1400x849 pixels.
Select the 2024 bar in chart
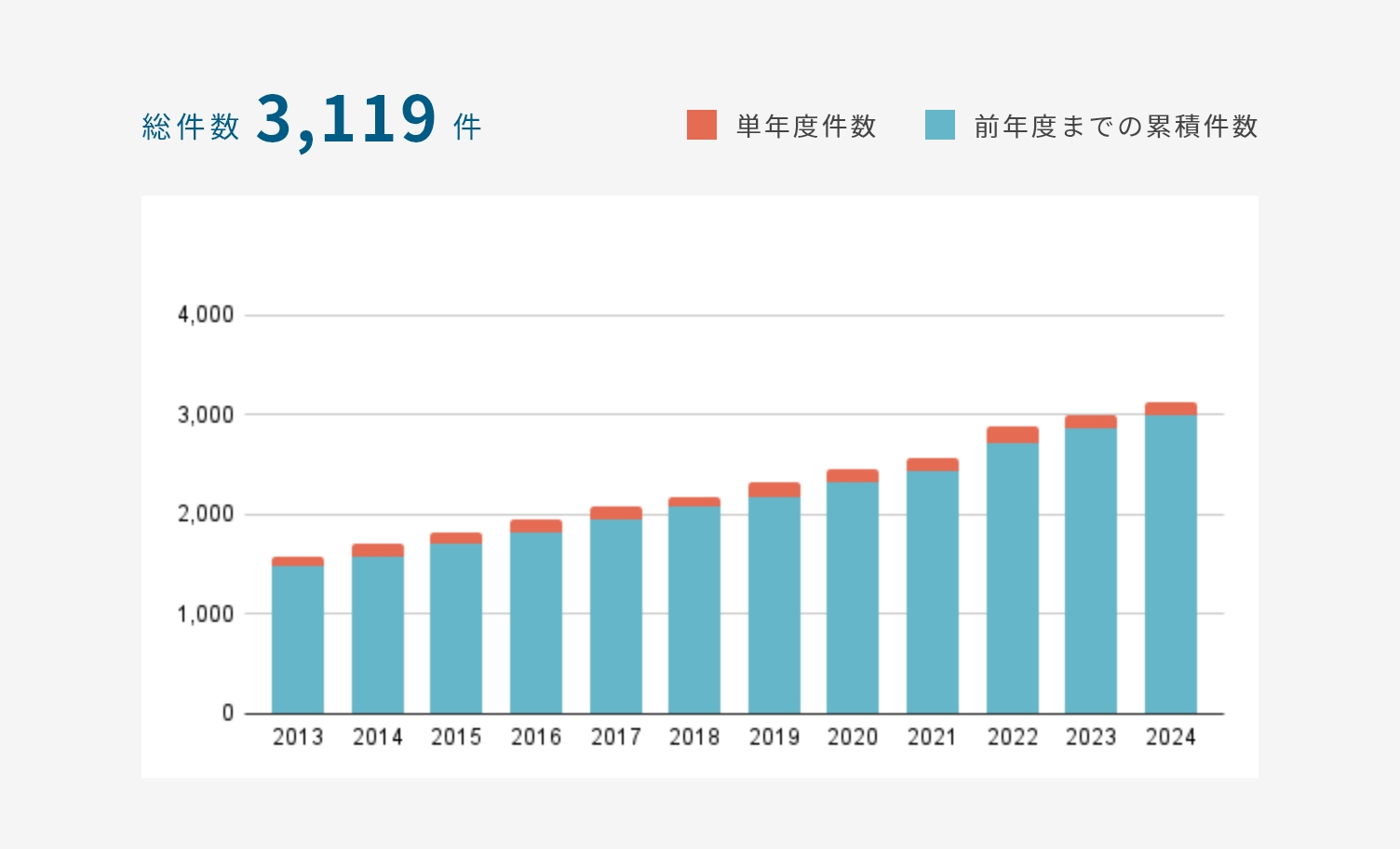coord(1171,558)
